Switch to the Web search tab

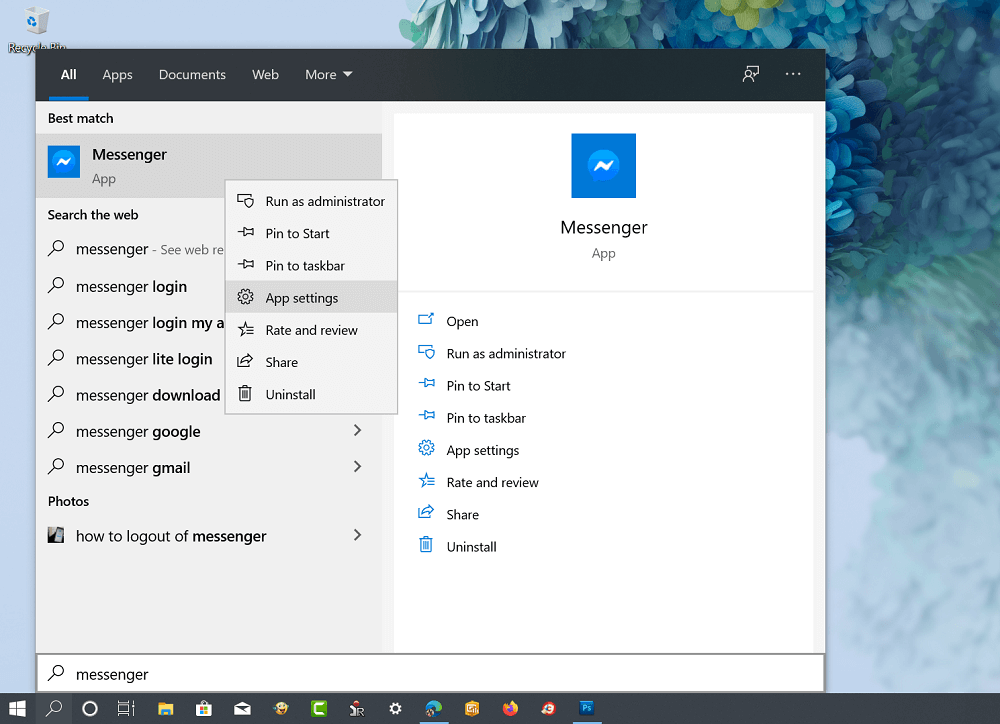[265, 75]
